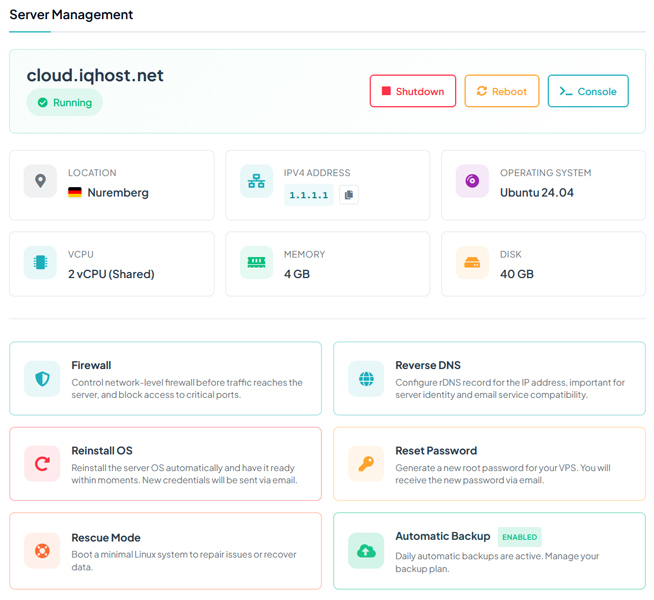Open the Server Management tab heading
Screen dimensions: 654x600
[71, 15]
